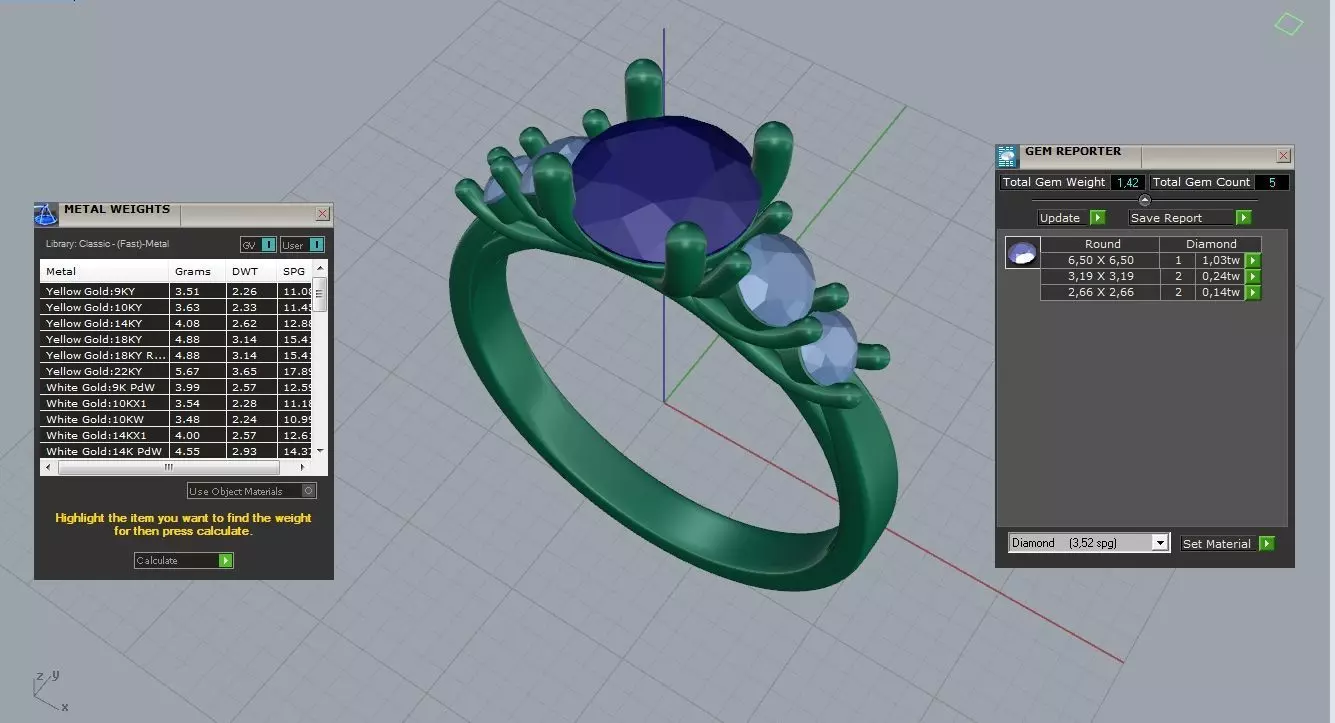Select the 3,19 X 3,19 gem size cell
This screenshot has width=1335, height=723.
pyautogui.click(x=1100, y=277)
